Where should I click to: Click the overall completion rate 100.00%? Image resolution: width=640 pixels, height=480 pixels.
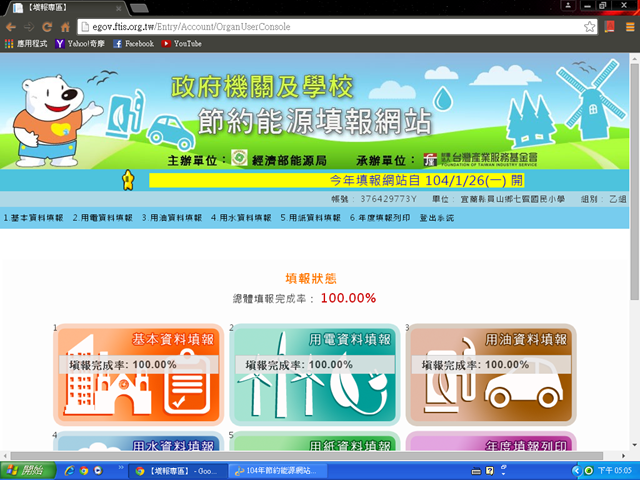348,298
